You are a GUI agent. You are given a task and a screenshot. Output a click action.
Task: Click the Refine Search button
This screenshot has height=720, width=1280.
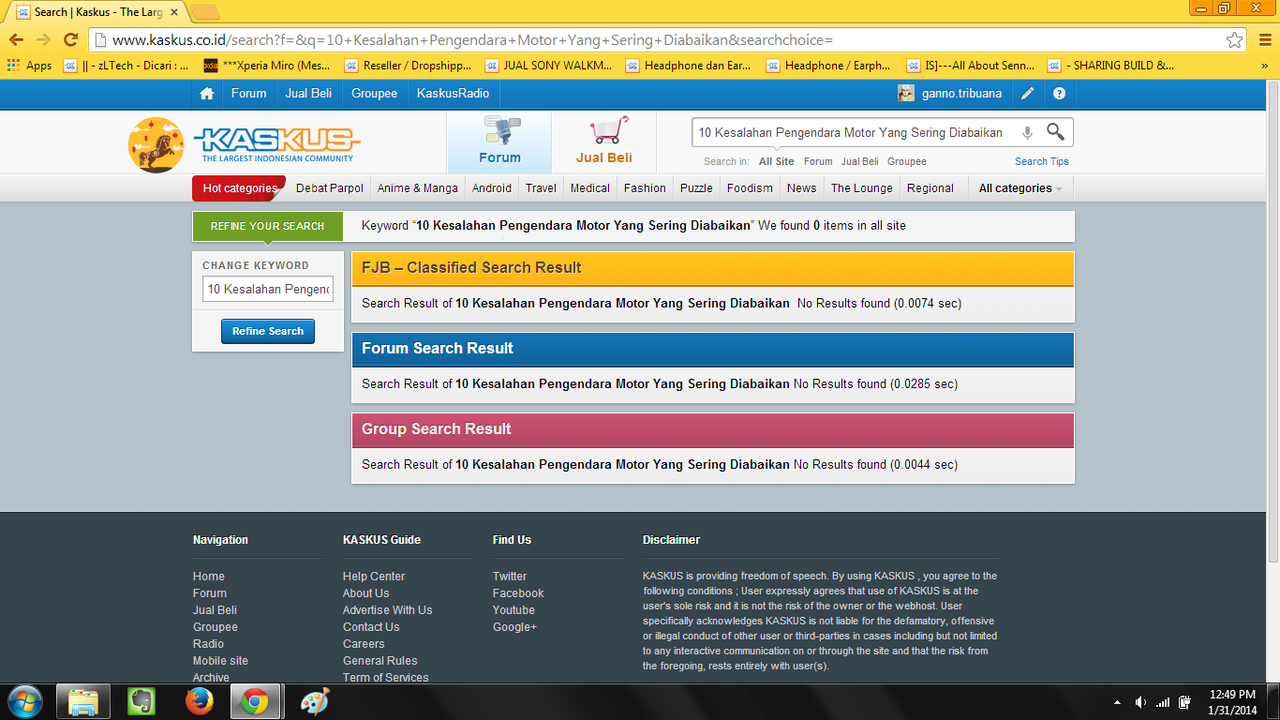[268, 331]
